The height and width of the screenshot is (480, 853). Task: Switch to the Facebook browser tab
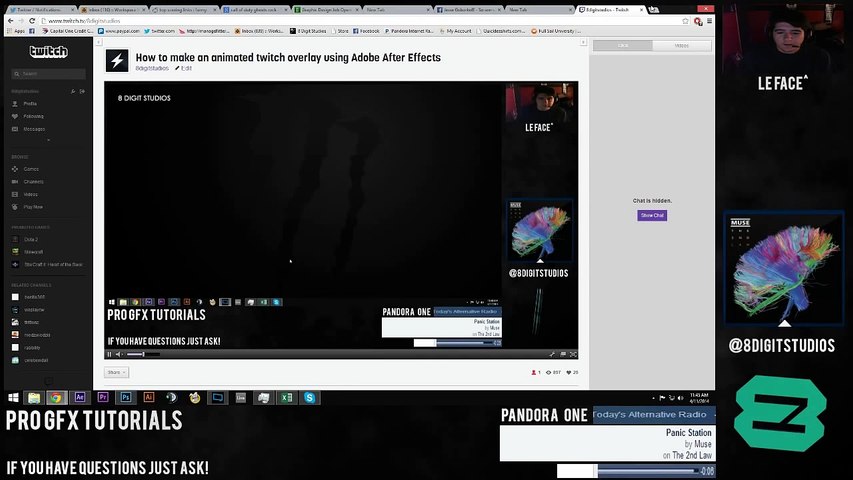coord(468,10)
